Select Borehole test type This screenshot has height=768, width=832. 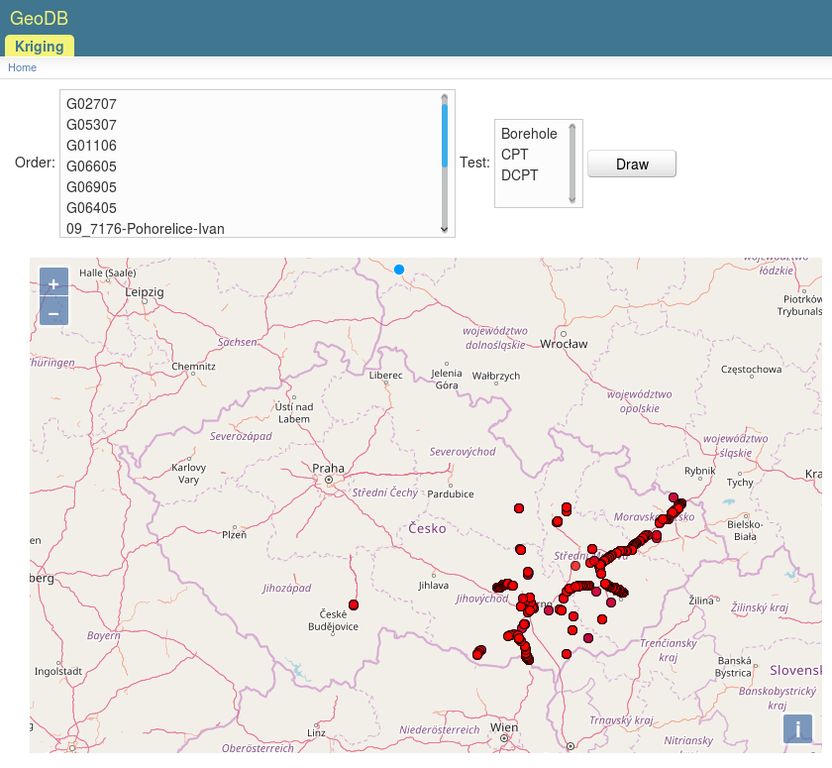pyautogui.click(x=529, y=133)
